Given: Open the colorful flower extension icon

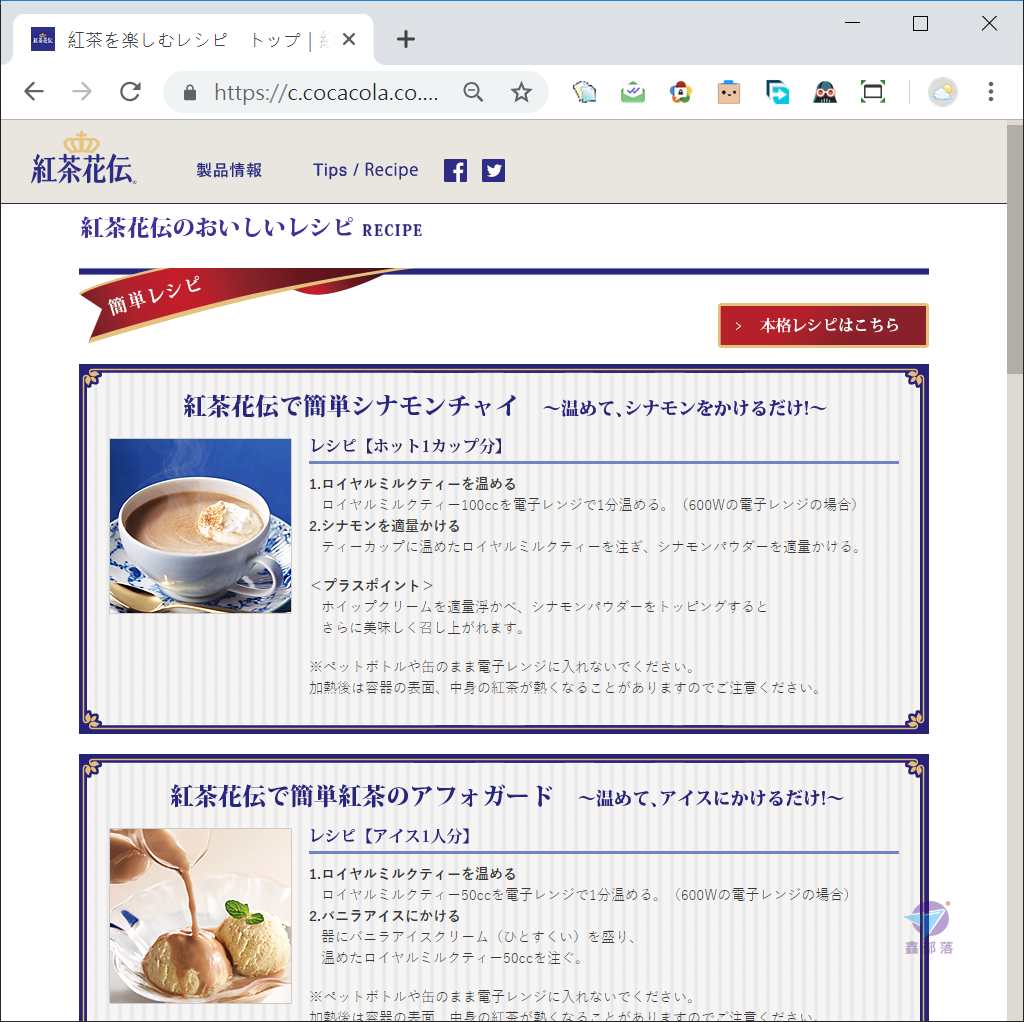Looking at the screenshot, I should [x=680, y=92].
